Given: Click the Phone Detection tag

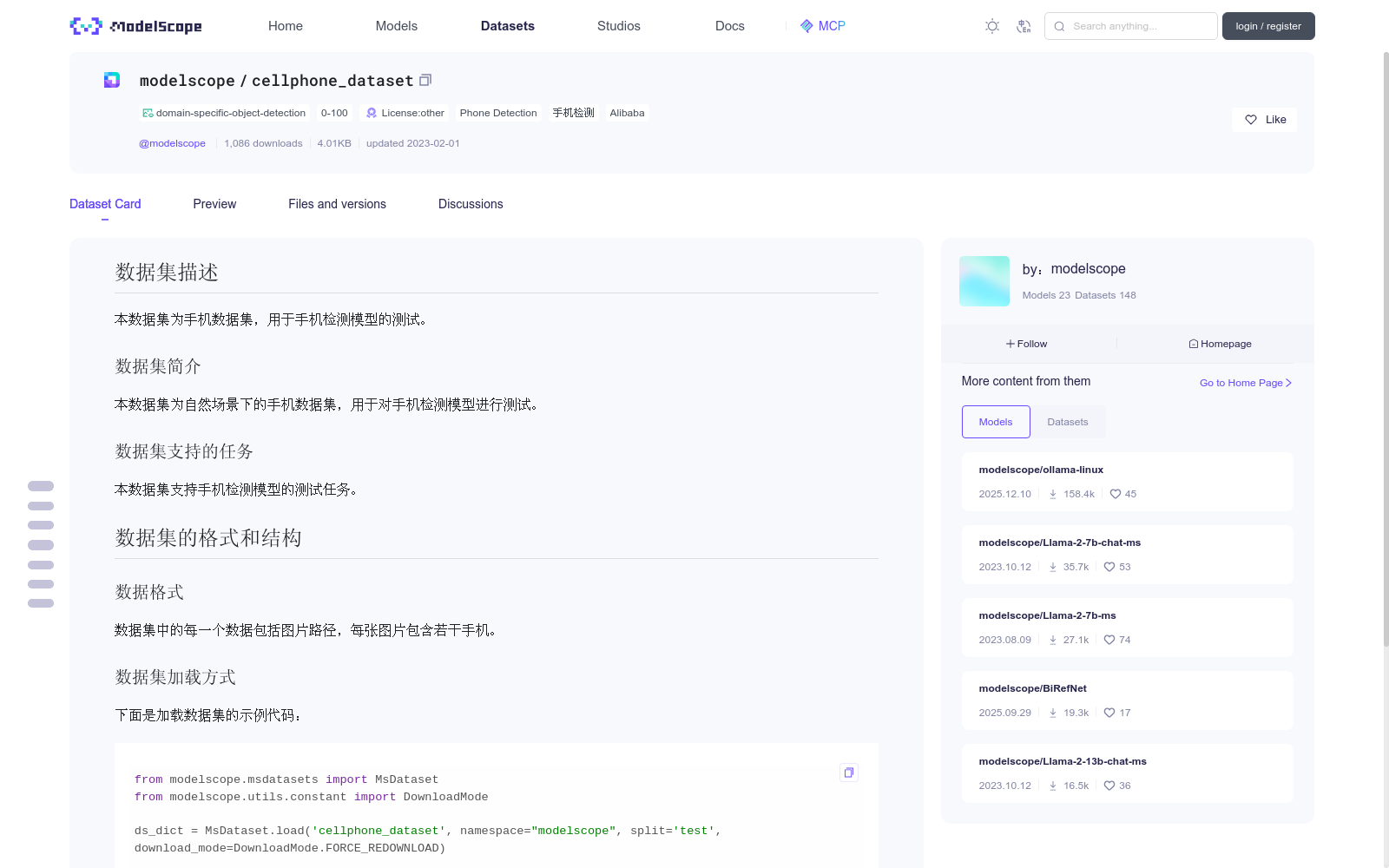Looking at the screenshot, I should 498,113.
